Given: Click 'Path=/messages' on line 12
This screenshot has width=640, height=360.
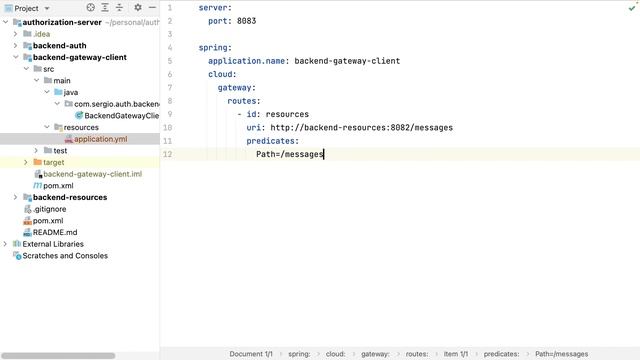Looking at the screenshot, I should click(289, 154).
